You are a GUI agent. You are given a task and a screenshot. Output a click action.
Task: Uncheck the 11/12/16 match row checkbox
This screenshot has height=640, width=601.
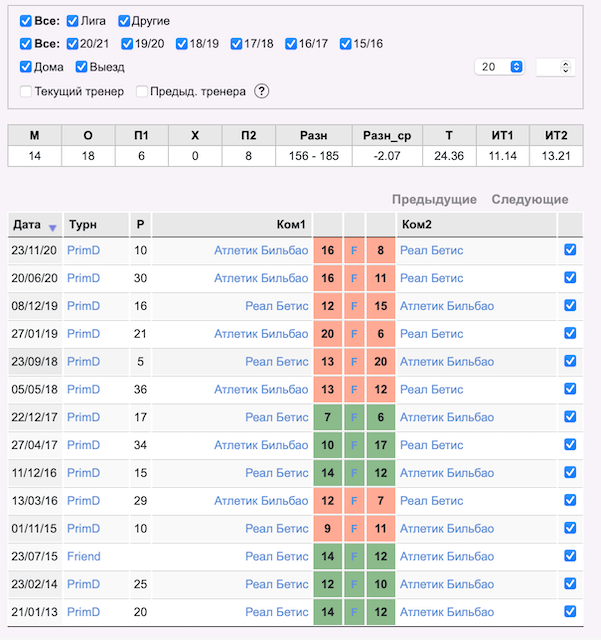[570, 472]
